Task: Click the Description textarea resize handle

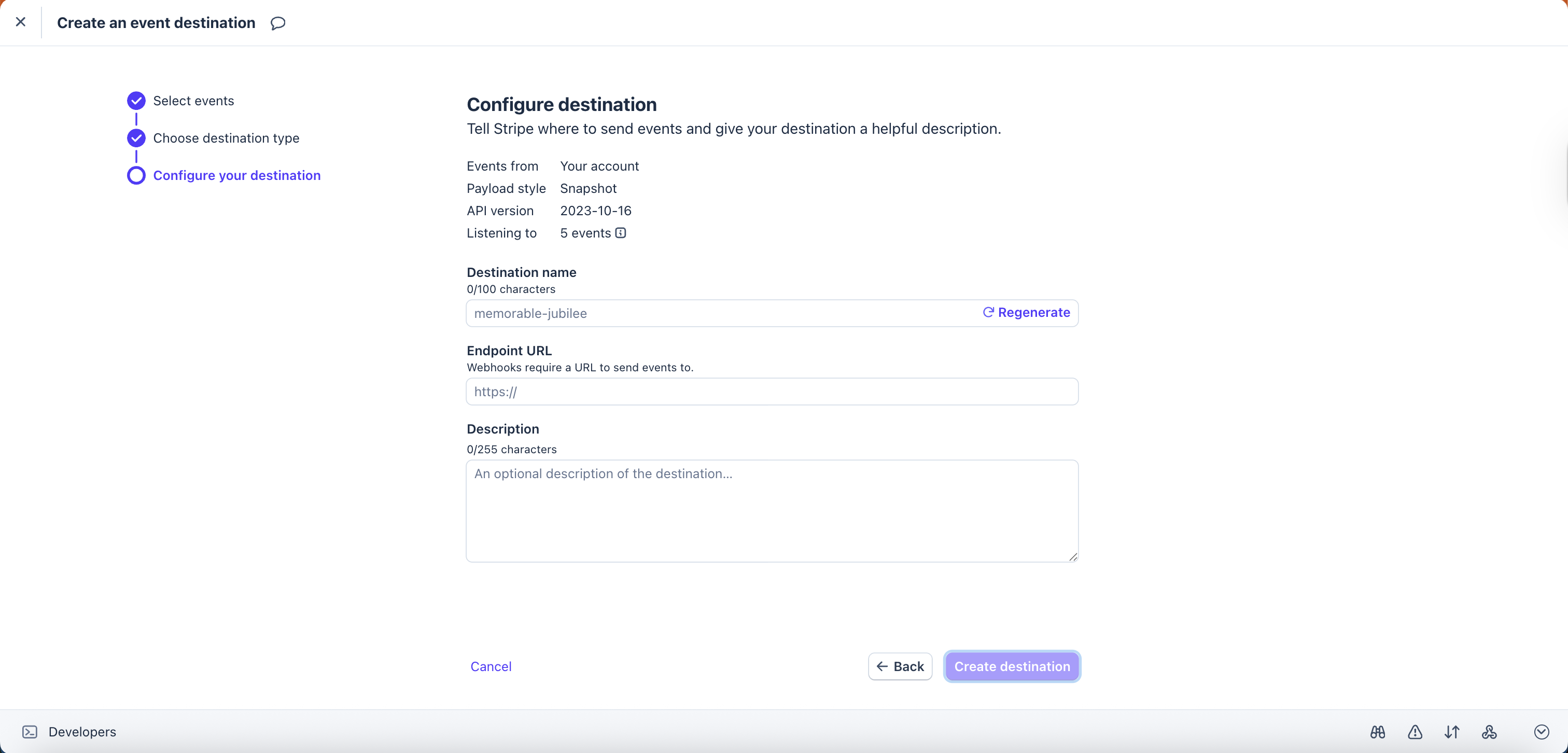Action: 1072,556
